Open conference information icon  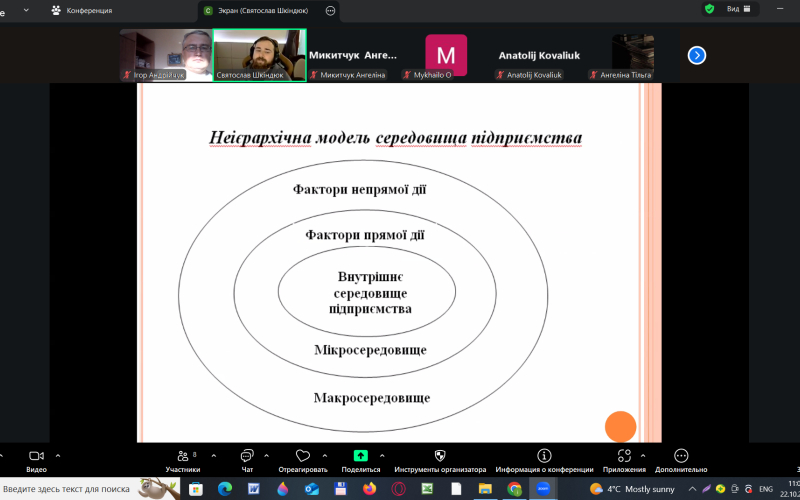coord(544,455)
